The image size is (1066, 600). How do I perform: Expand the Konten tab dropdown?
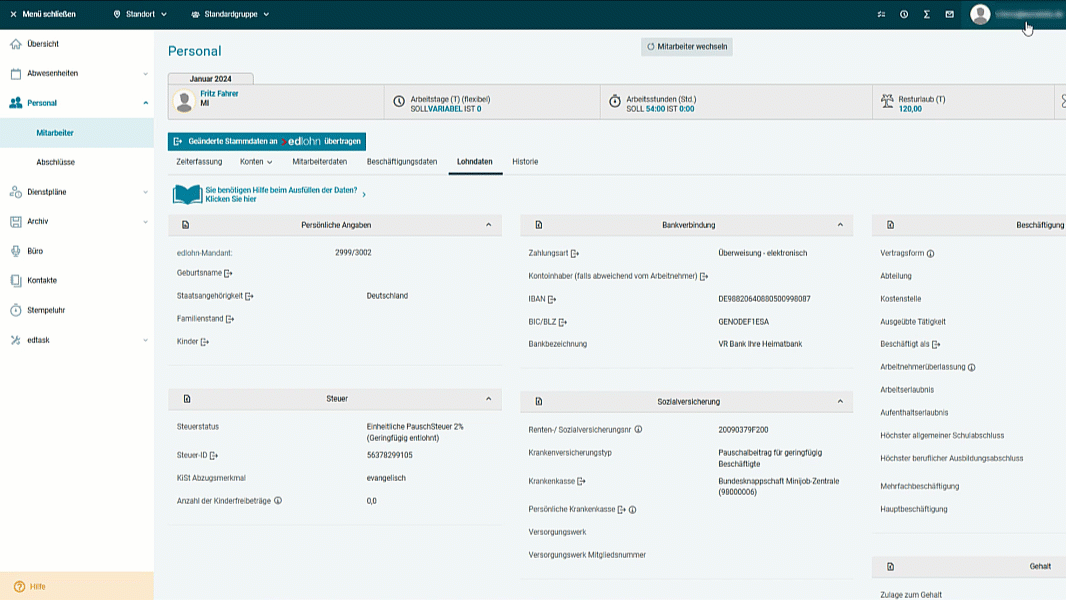[x=256, y=162]
